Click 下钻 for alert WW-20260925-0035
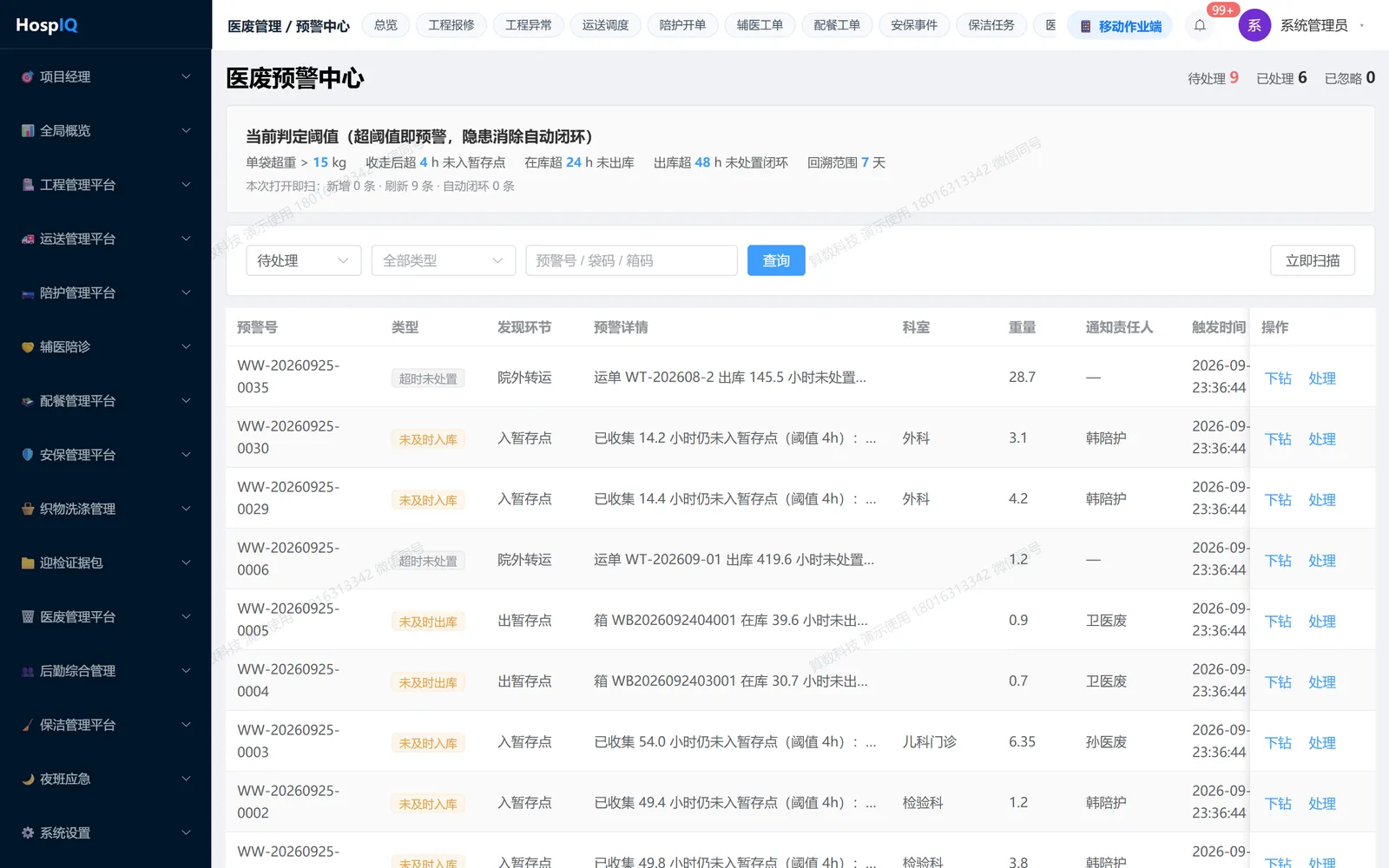The height and width of the screenshot is (868, 1389). pos(1278,378)
